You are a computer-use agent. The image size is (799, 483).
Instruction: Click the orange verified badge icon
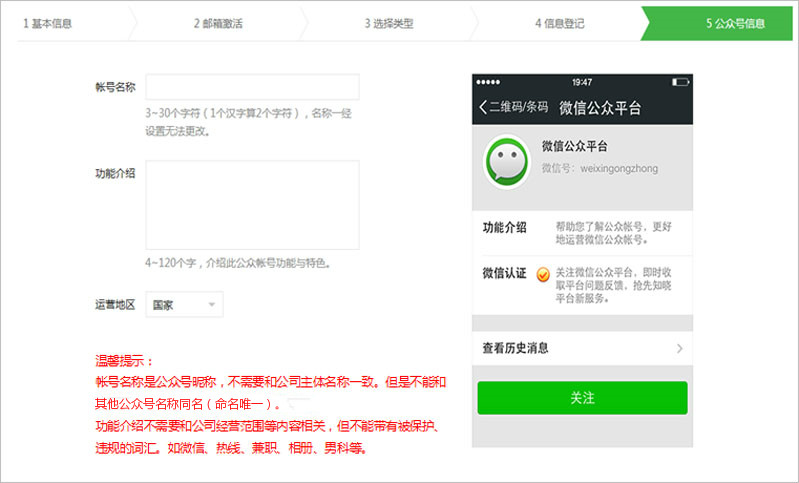(542, 274)
